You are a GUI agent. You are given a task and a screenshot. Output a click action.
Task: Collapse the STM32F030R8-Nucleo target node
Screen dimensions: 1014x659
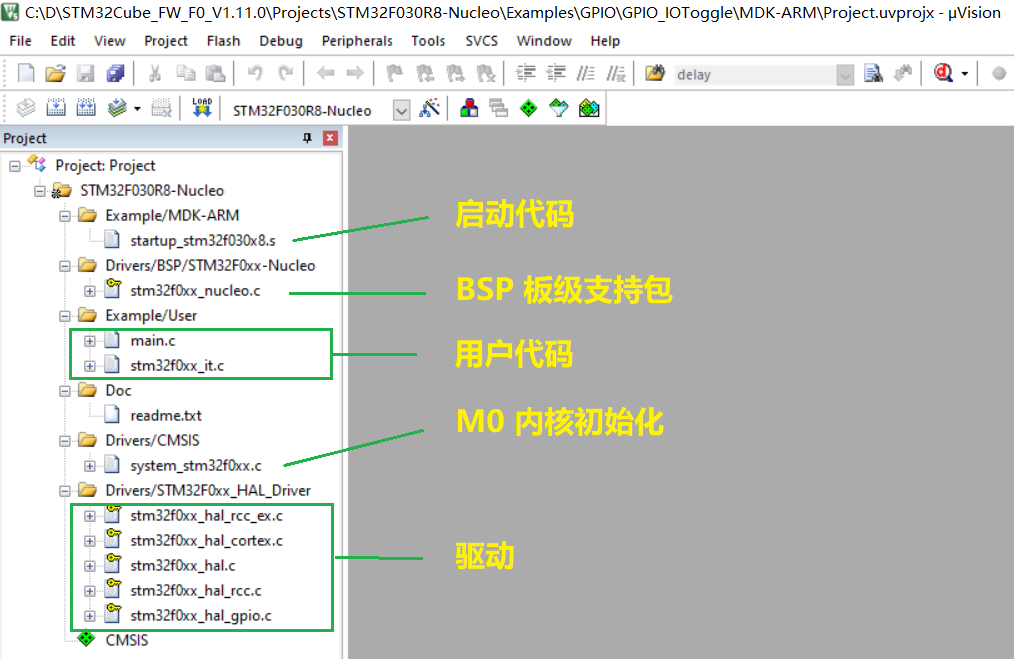point(40,191)
